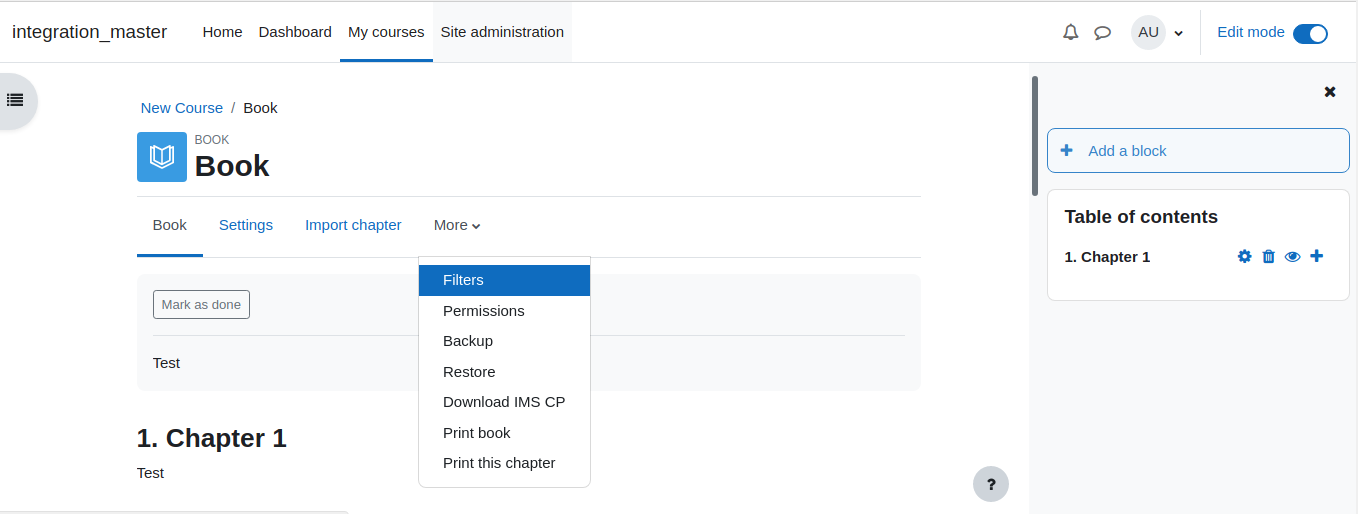Screen dimensions: 1358x514
Task: Toggle the Edit mode switch
Action: [1310, 33]
